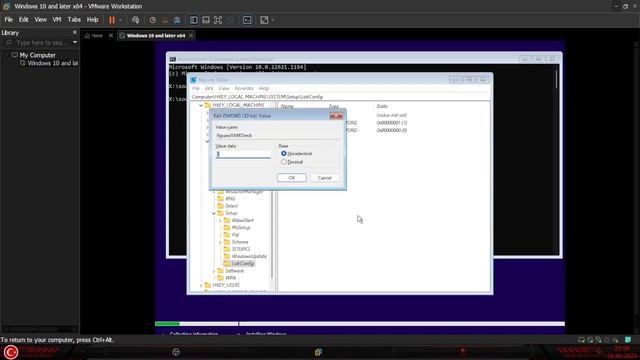
Task: Close the Home tab
Action: (x=111, y=36)
